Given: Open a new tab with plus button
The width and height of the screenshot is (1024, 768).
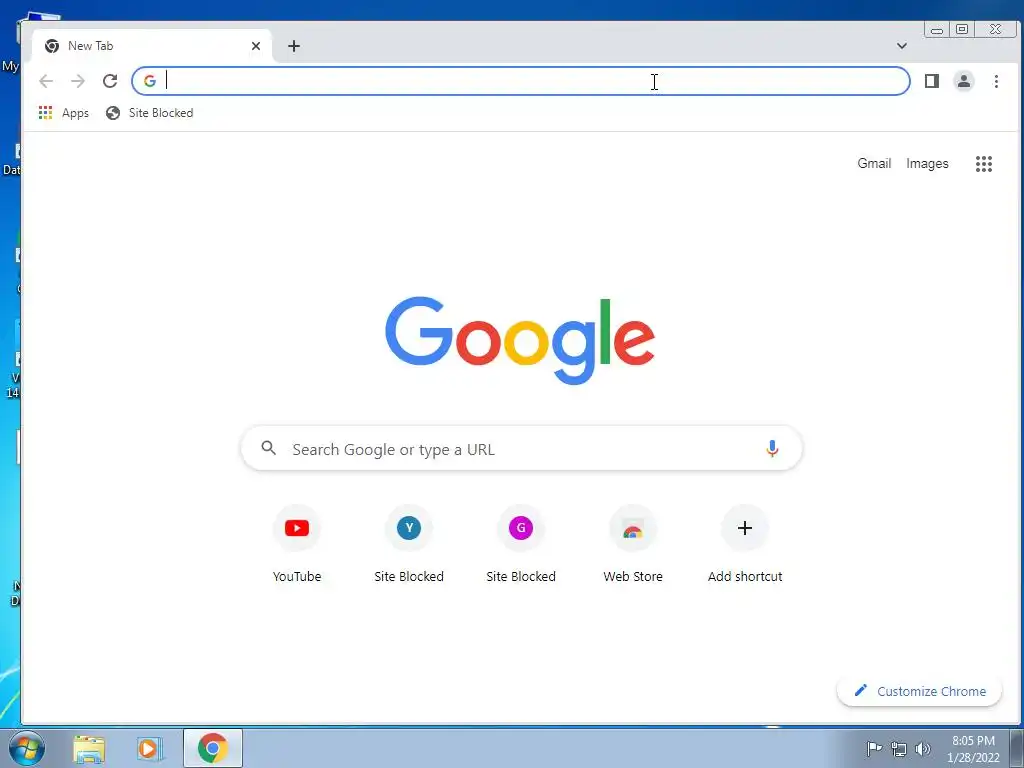Looking at the screenshot, I should [294, 46].
